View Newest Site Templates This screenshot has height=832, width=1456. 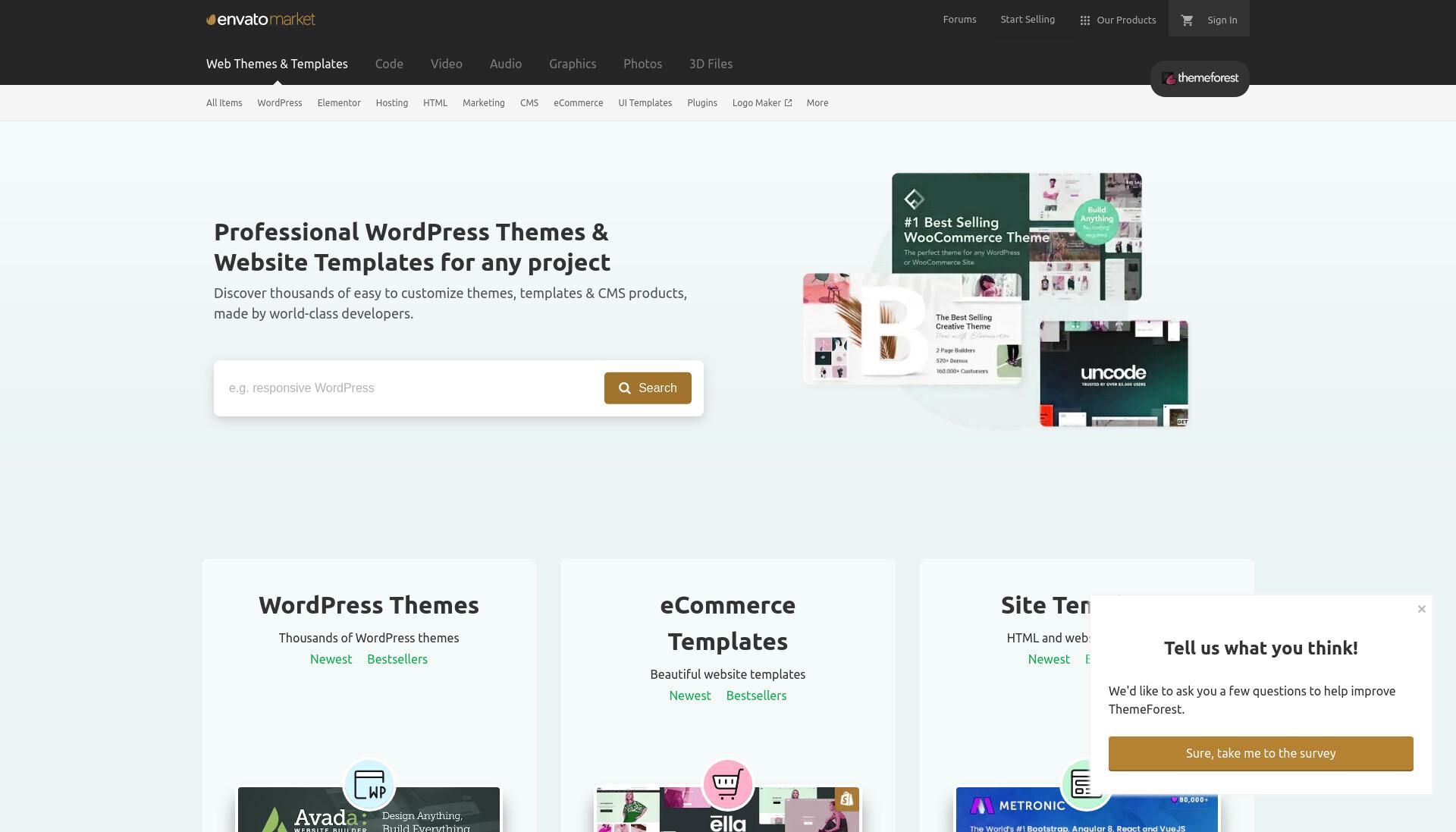(x=1049, y=659)
